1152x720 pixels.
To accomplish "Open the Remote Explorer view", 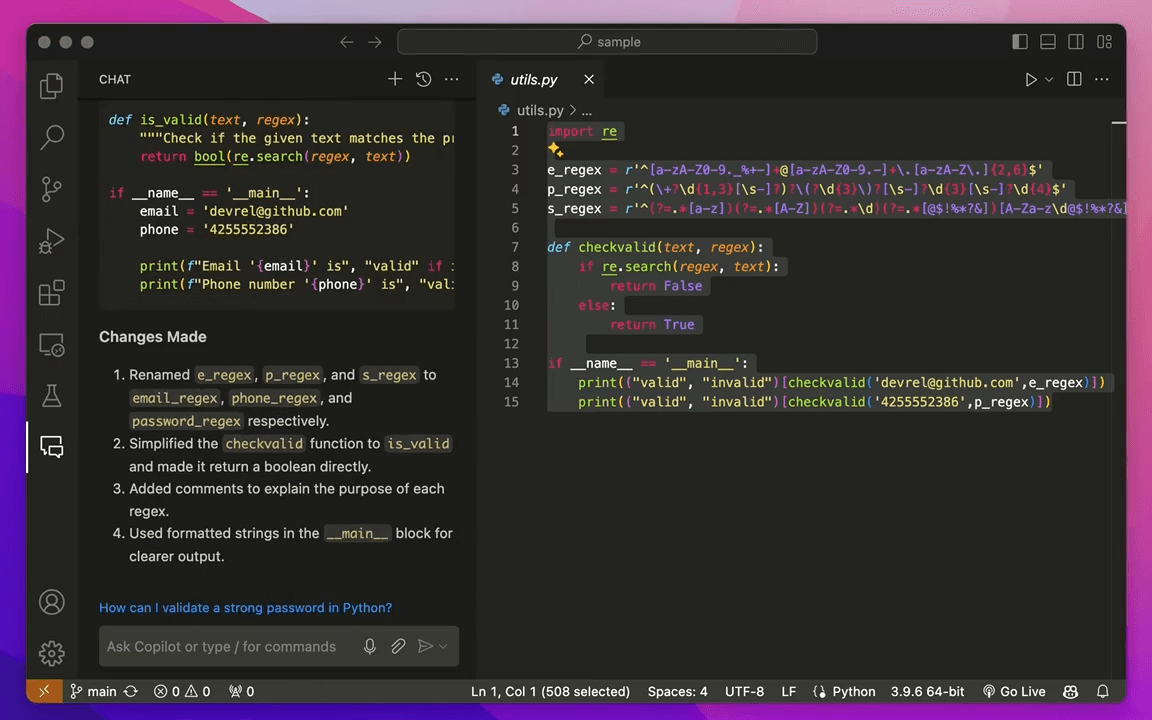I will click(x=51, y=345).
